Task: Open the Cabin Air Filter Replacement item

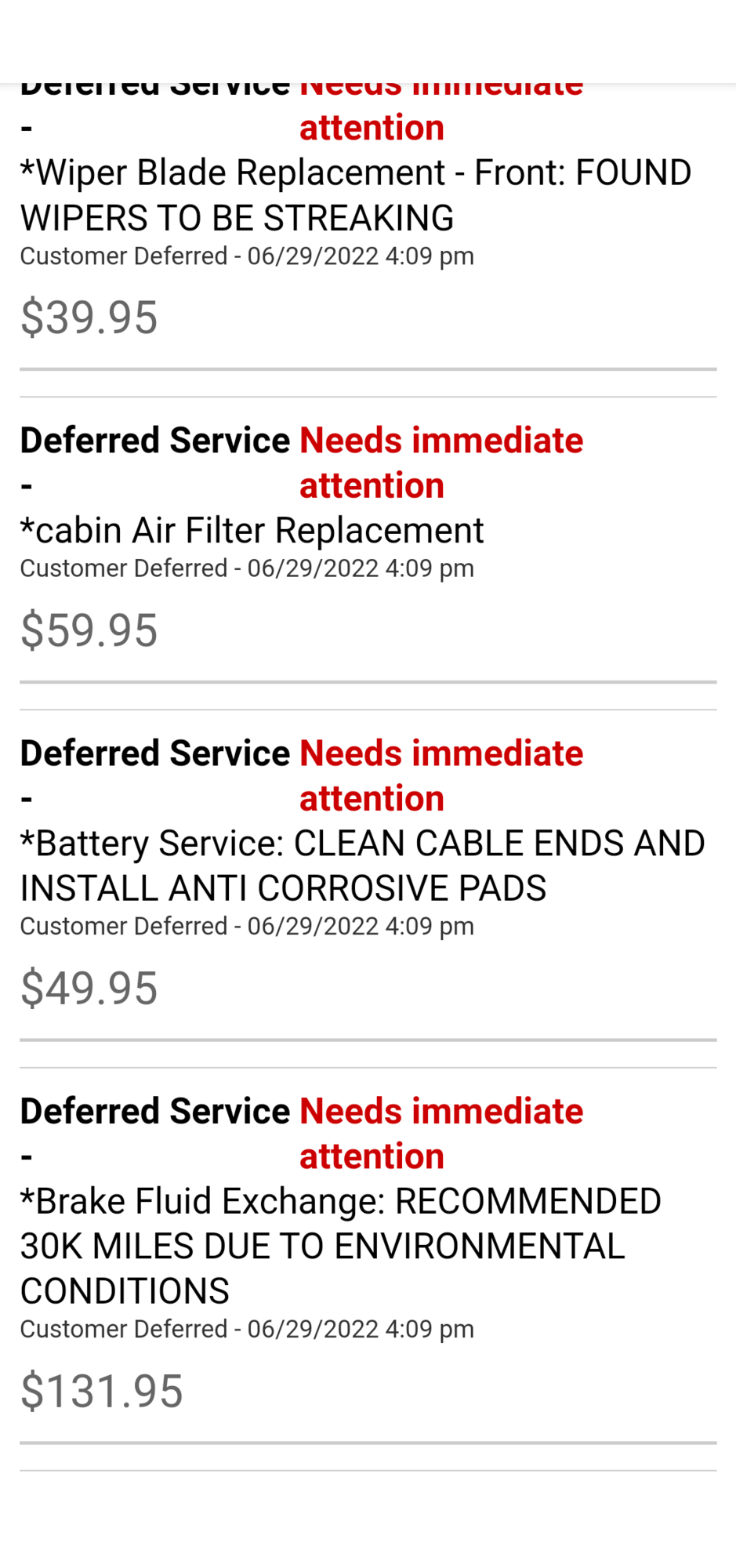Action: (252, 531)
